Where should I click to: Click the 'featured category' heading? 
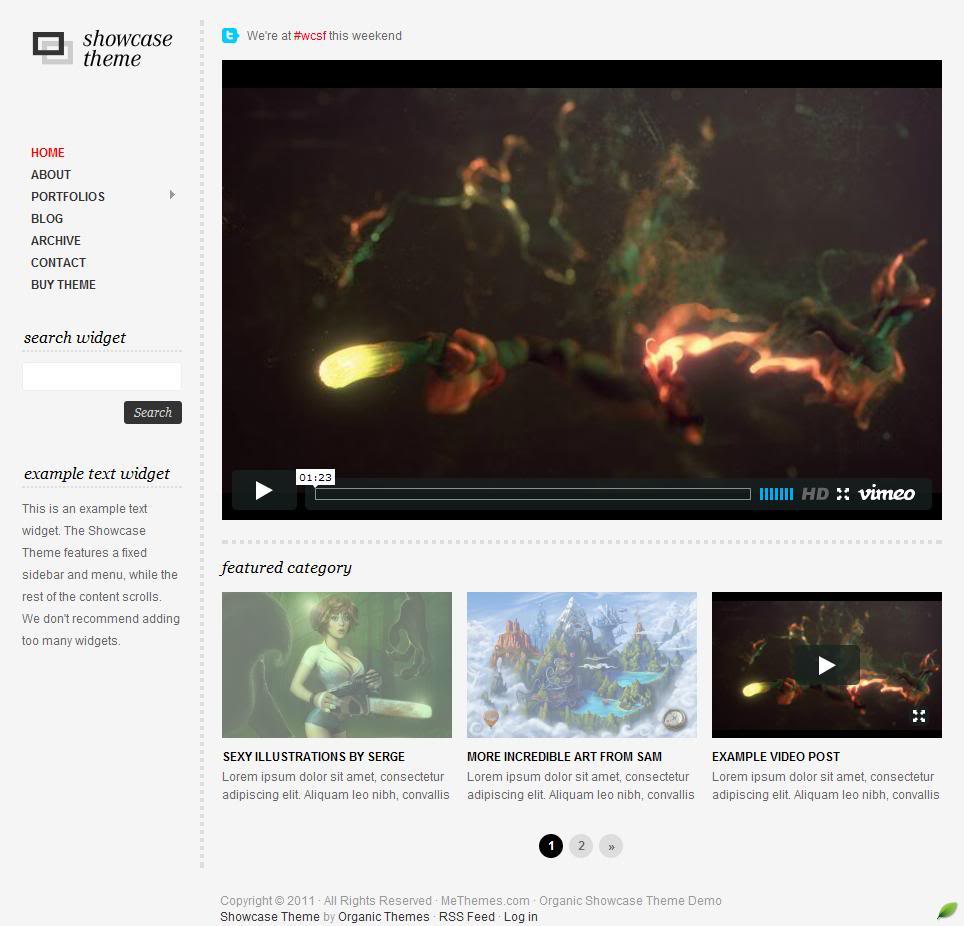point(286,568)
